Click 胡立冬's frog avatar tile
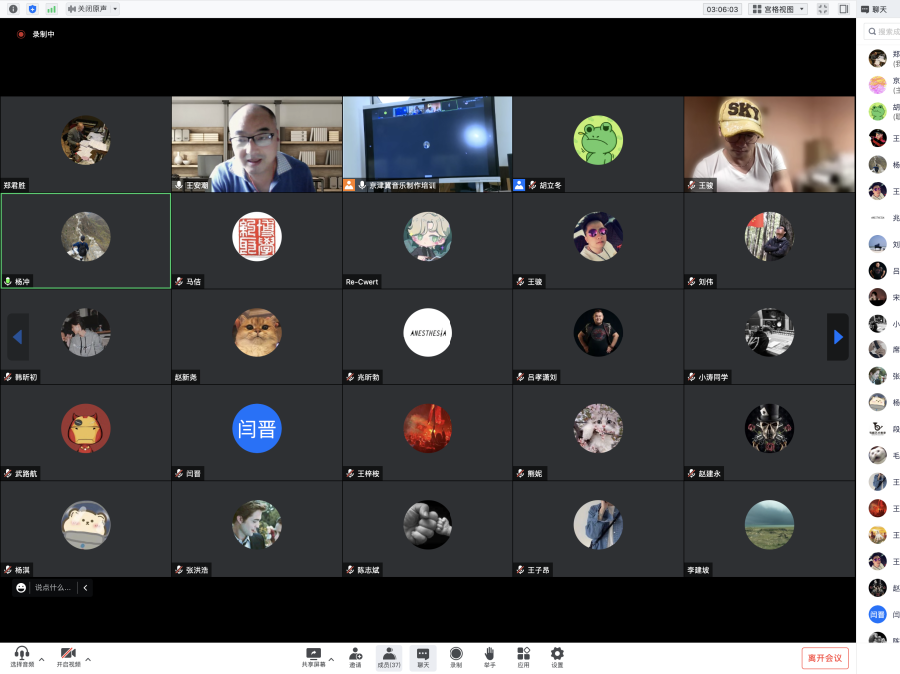900x674 pixels. click(x=598, y=144)
